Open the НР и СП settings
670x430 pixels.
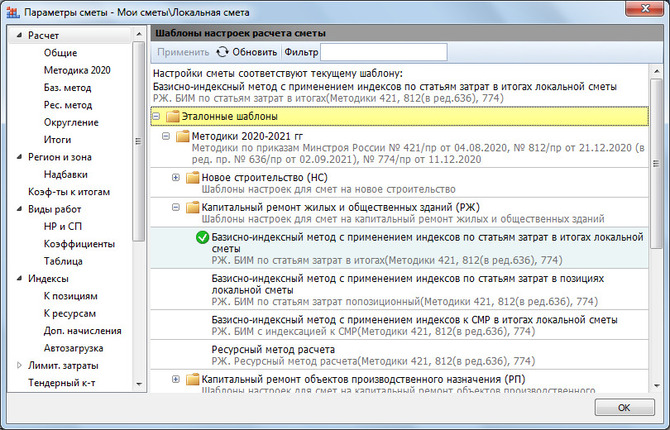[x=62, y=227]
